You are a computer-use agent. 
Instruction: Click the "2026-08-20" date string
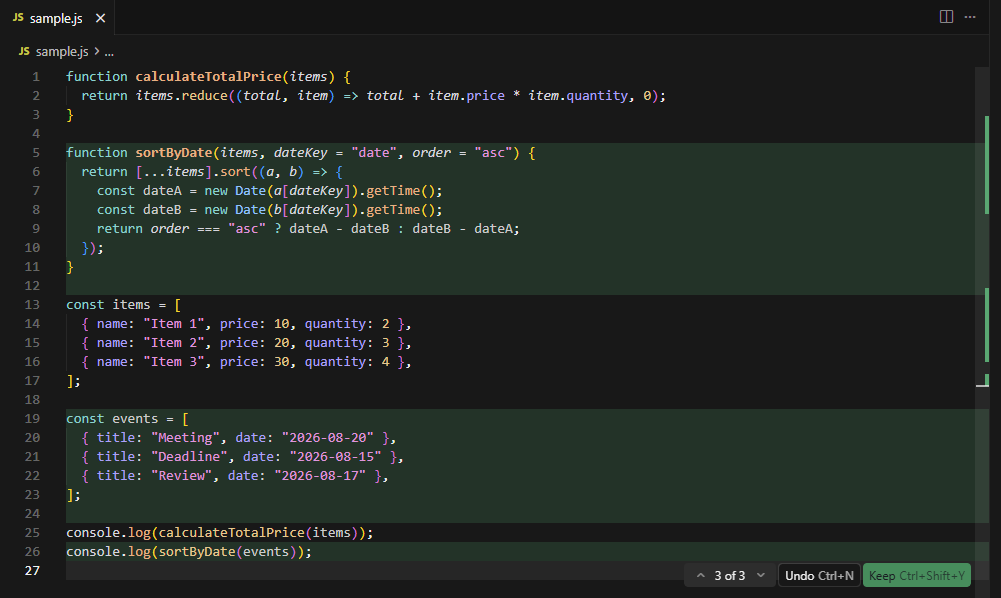(328, 438)
